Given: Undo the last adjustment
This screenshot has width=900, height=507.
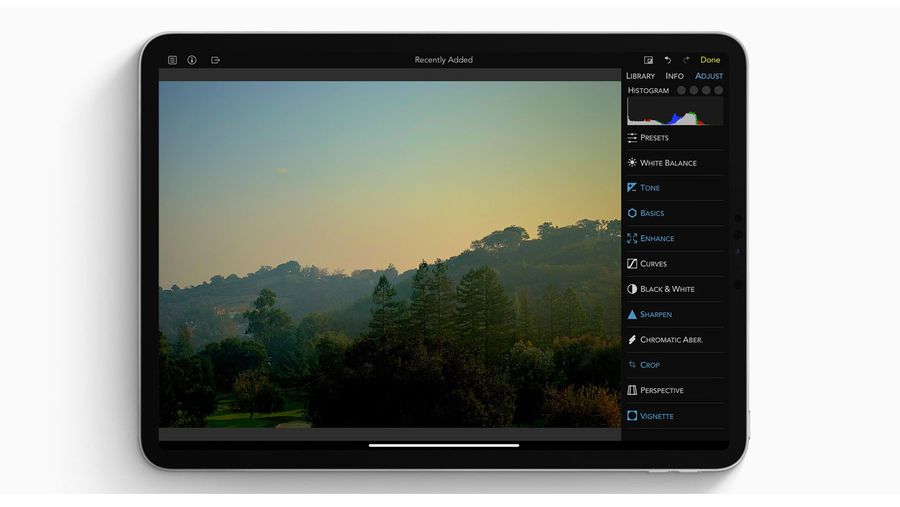Looking at the screenshot, I should tap(668, 60).
